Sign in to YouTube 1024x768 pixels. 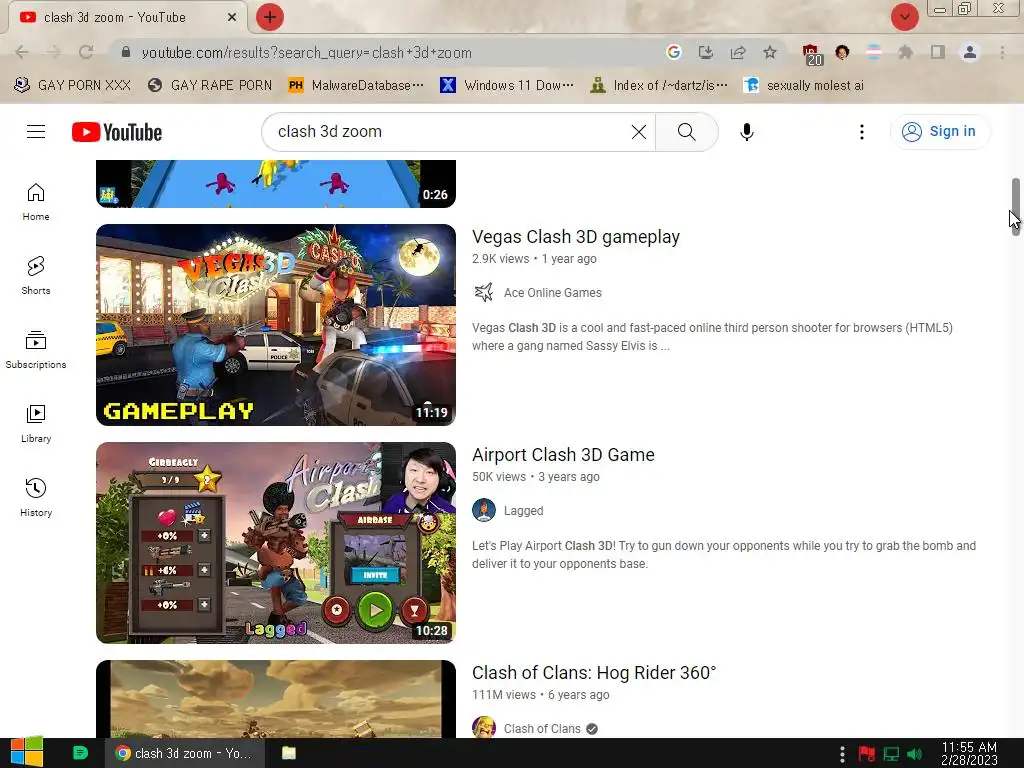point(940,132)
